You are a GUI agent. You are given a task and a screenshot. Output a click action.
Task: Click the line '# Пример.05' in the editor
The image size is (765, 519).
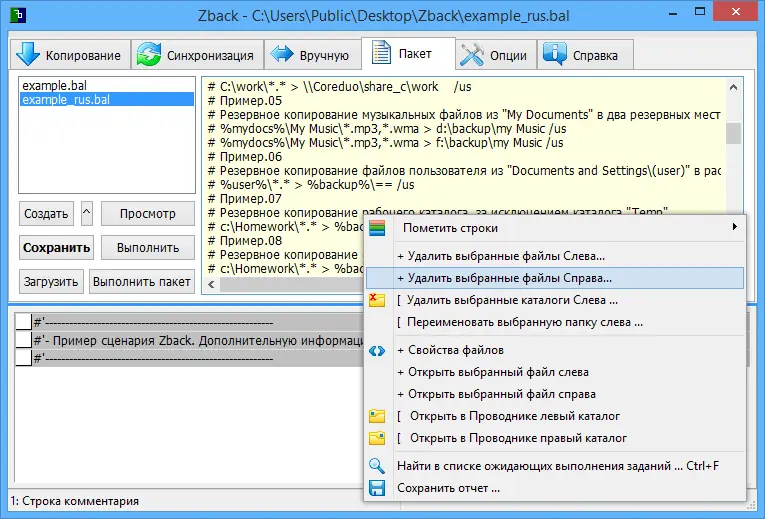(x=245, y=101)
